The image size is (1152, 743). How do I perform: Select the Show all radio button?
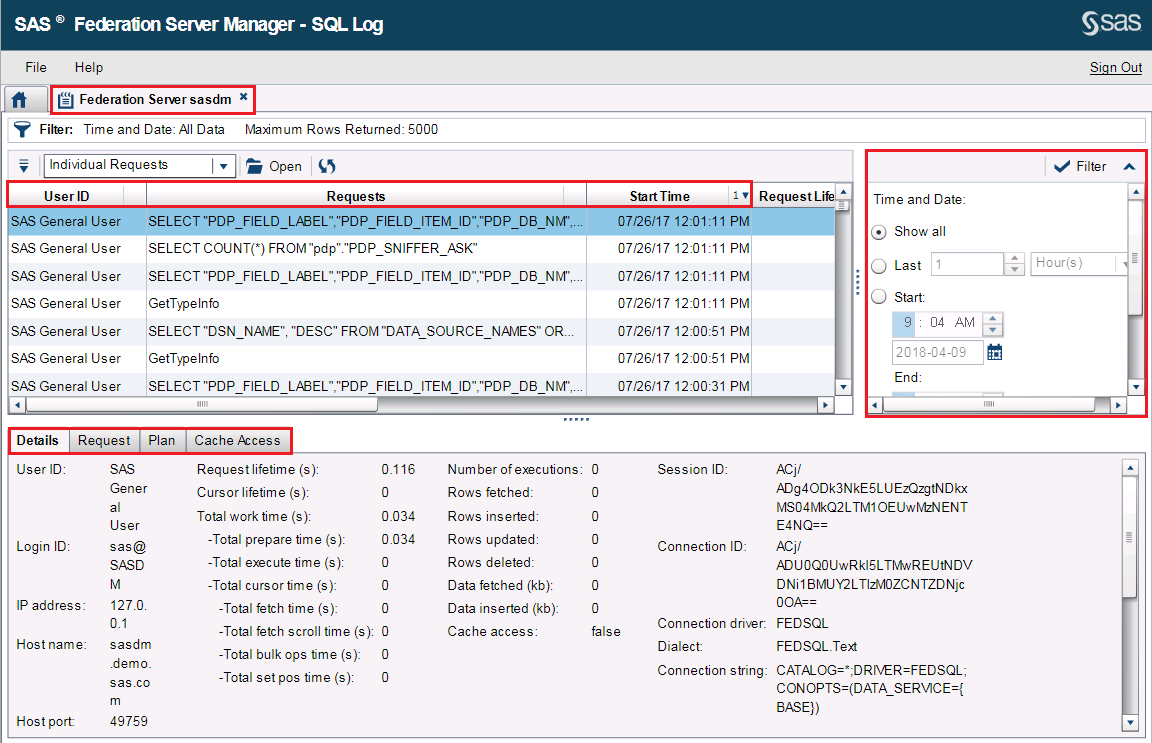coord(879,232)
